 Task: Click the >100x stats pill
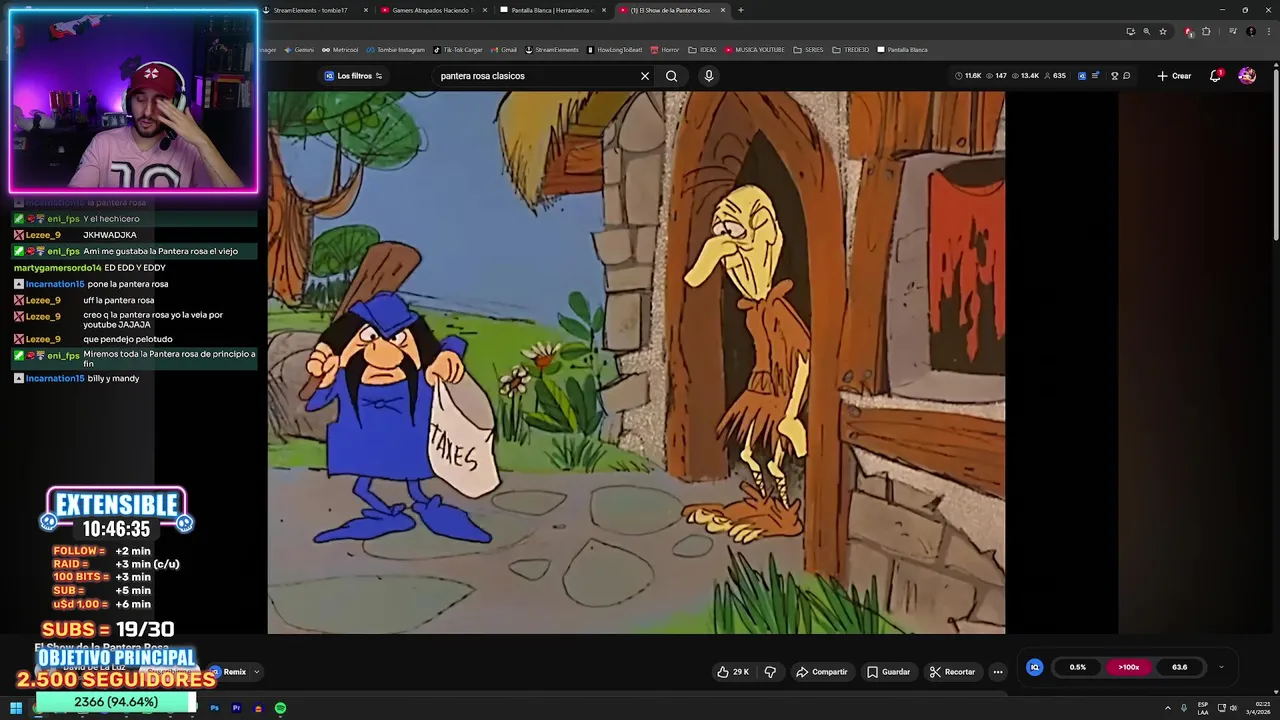pos(1129,667)
